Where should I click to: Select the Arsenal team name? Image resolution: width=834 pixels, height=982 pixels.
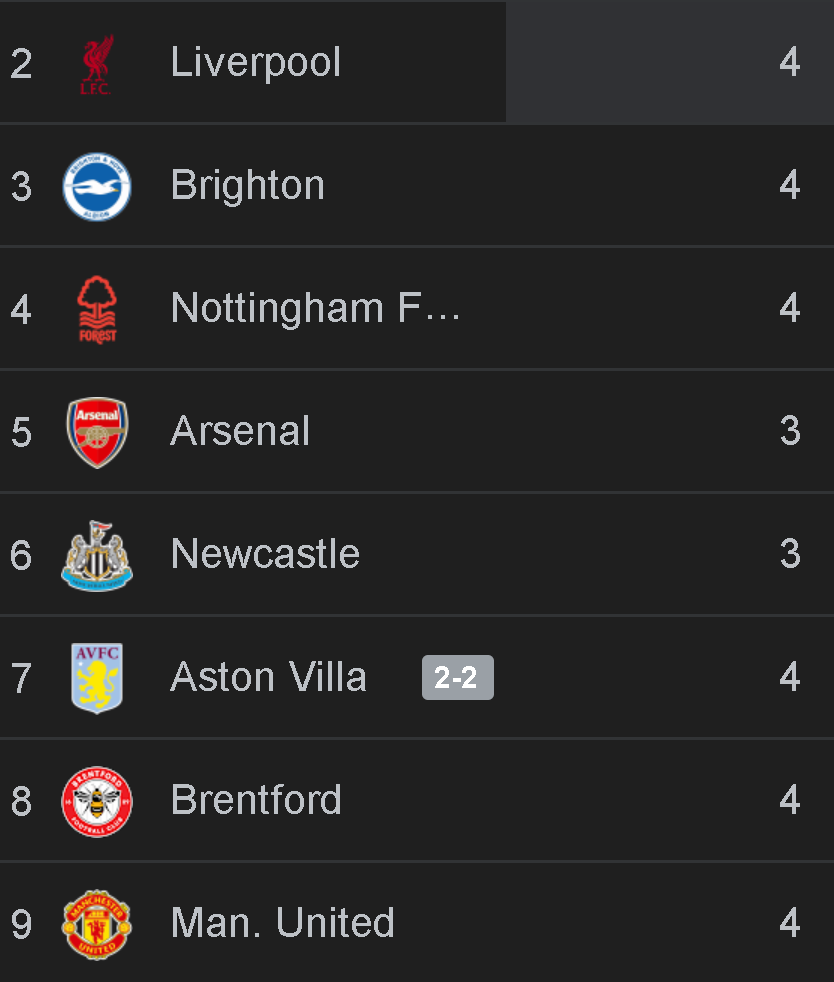tap(240, 431)
